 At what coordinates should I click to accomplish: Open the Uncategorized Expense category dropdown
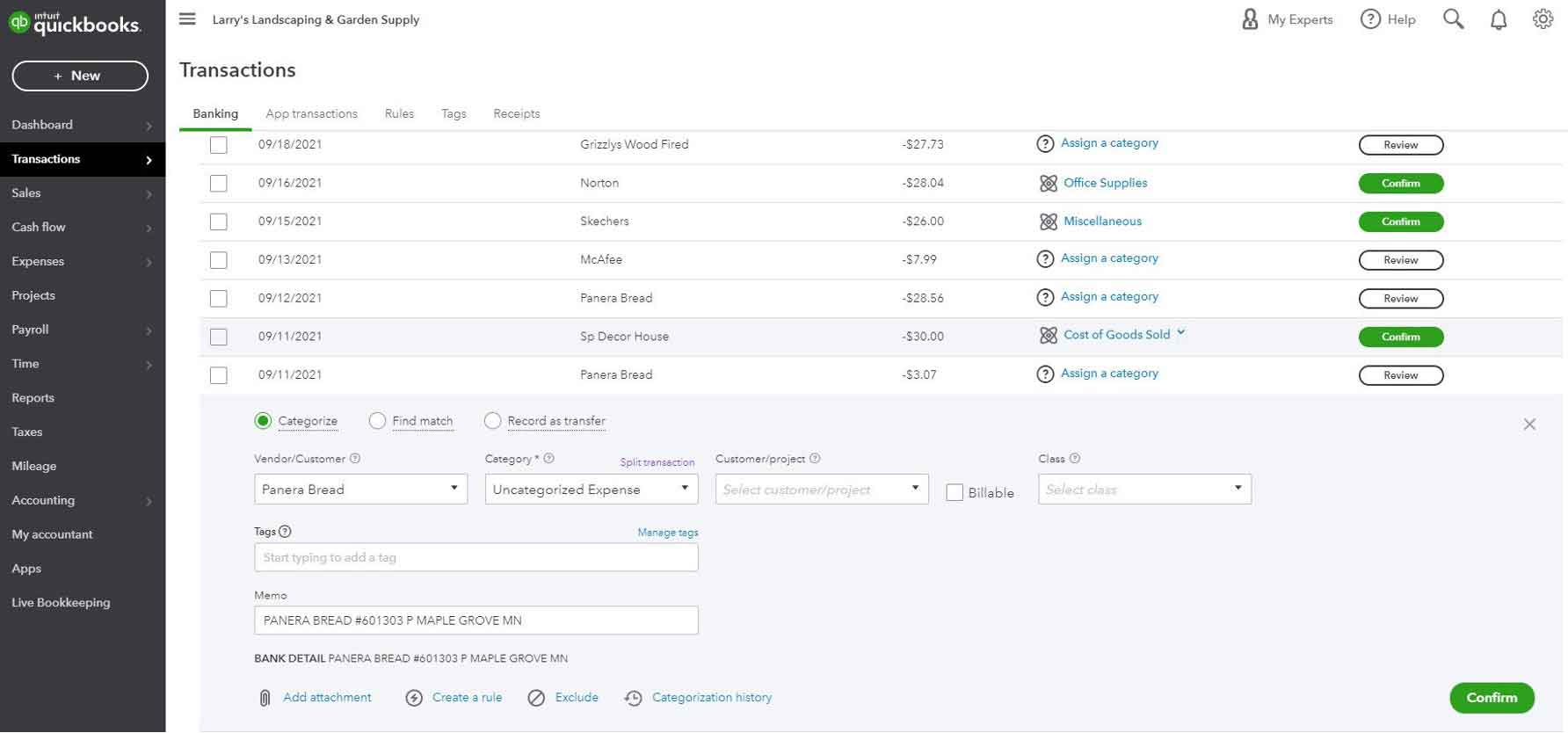click(592, 490)
